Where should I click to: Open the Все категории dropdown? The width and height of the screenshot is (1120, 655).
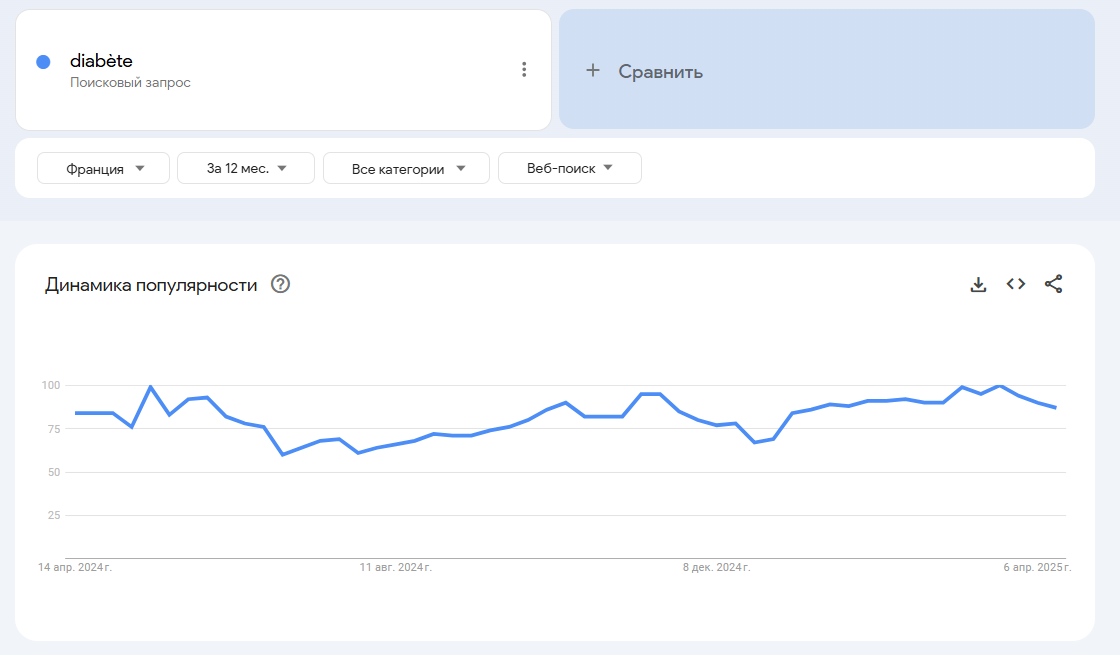click(x=406, y=169)
